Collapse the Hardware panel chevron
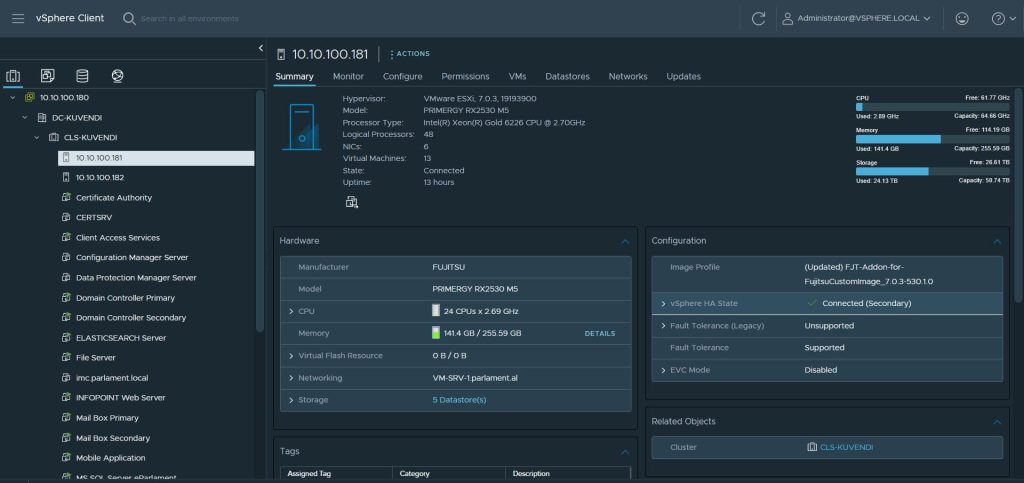 pyautogui.click(x=625, y=241)
